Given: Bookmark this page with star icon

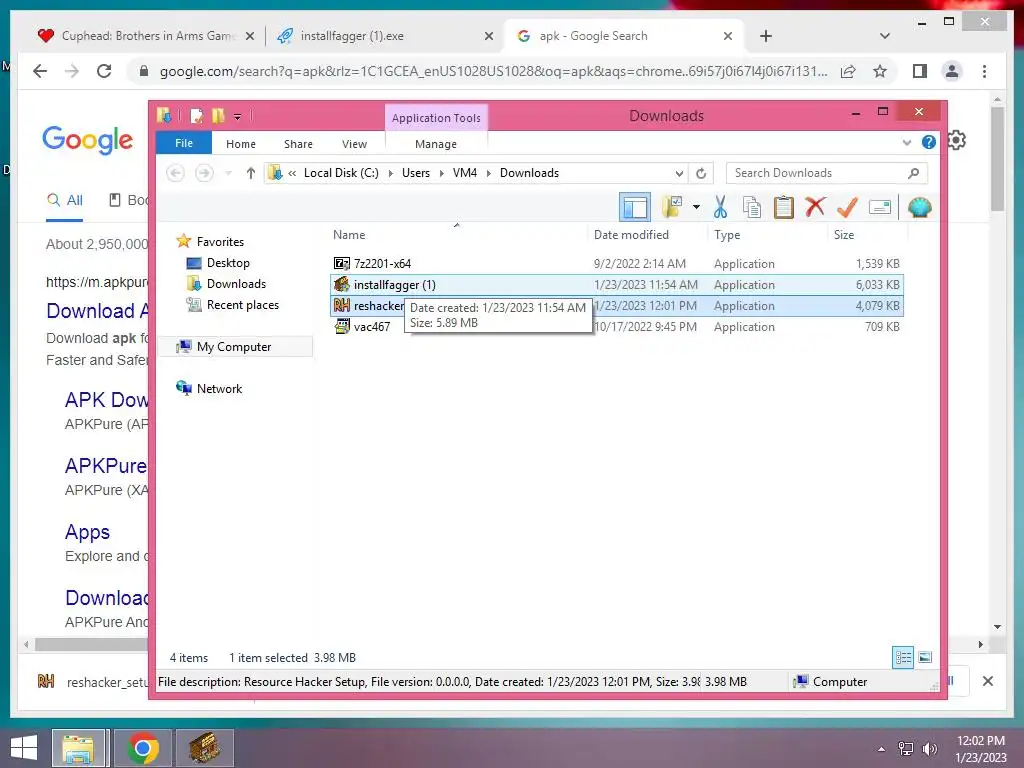Looking at the screenshot, I should tap(880, 71).
